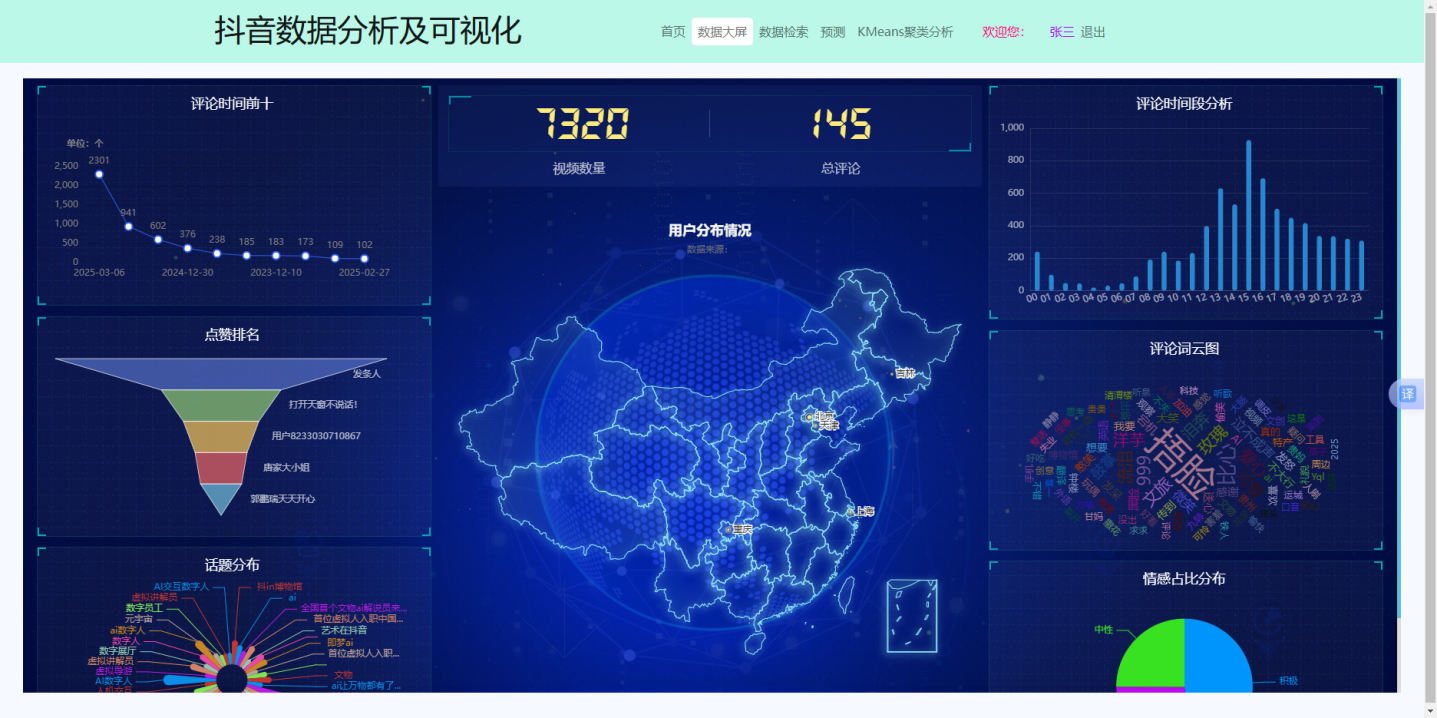This screenshot has width=1437, height=718.
Task: Click 玫瑰 in the word cloud
Action: (x=1211, y=440)
